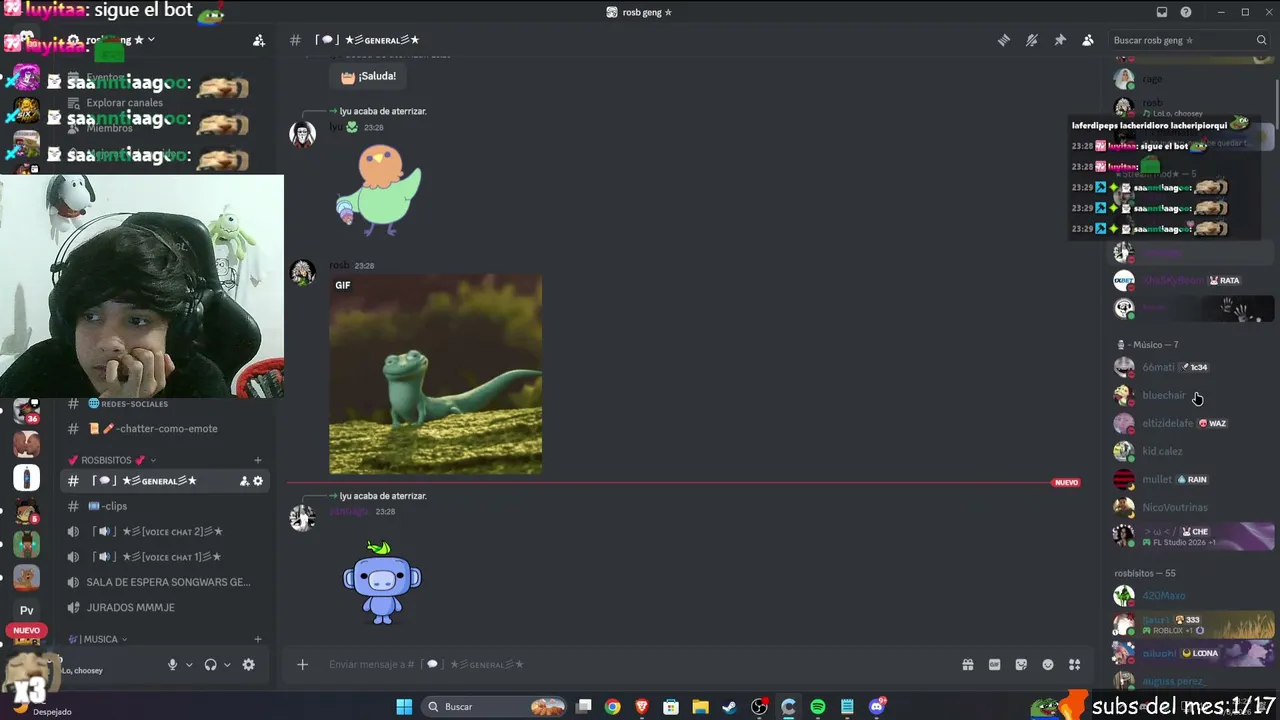
Task: Open rosb's avatar in the chat
Action: coord(302,272)
